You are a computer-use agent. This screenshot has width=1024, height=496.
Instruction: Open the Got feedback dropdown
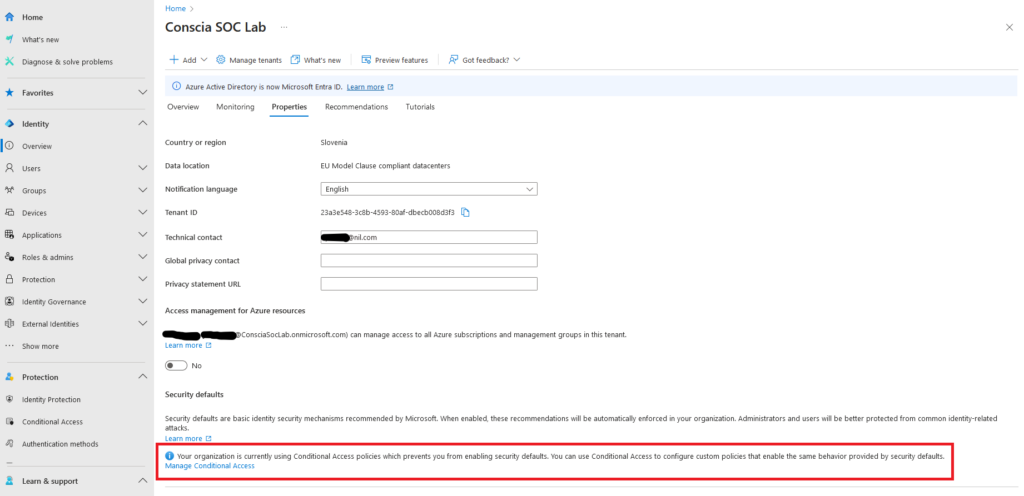pyautogui.click(x=484, y=59)
